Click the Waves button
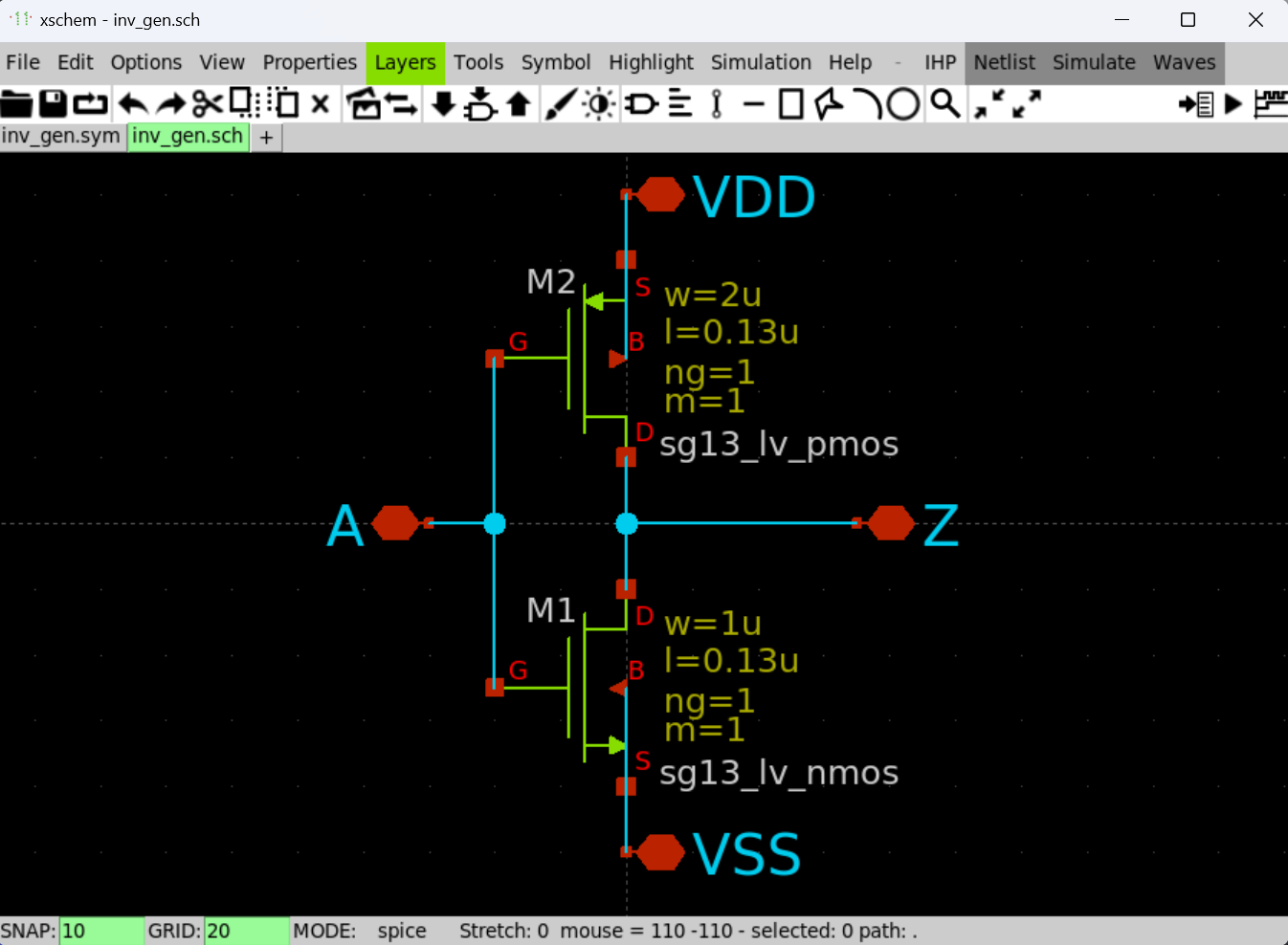This screenshot has width=1288, height=945. [1184, 63]
